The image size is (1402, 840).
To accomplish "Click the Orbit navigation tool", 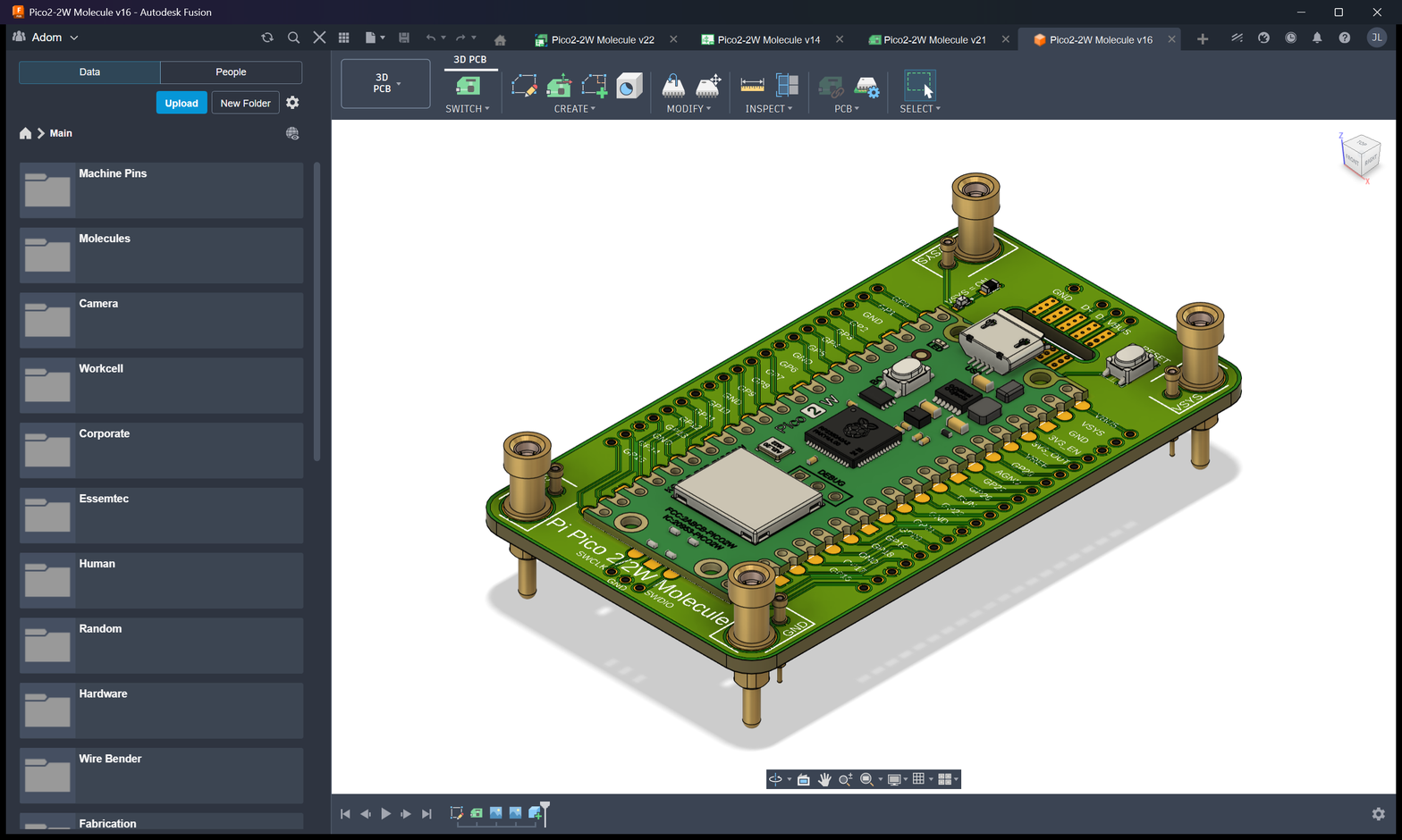I will pyautogui.click(x=775, y=779).
